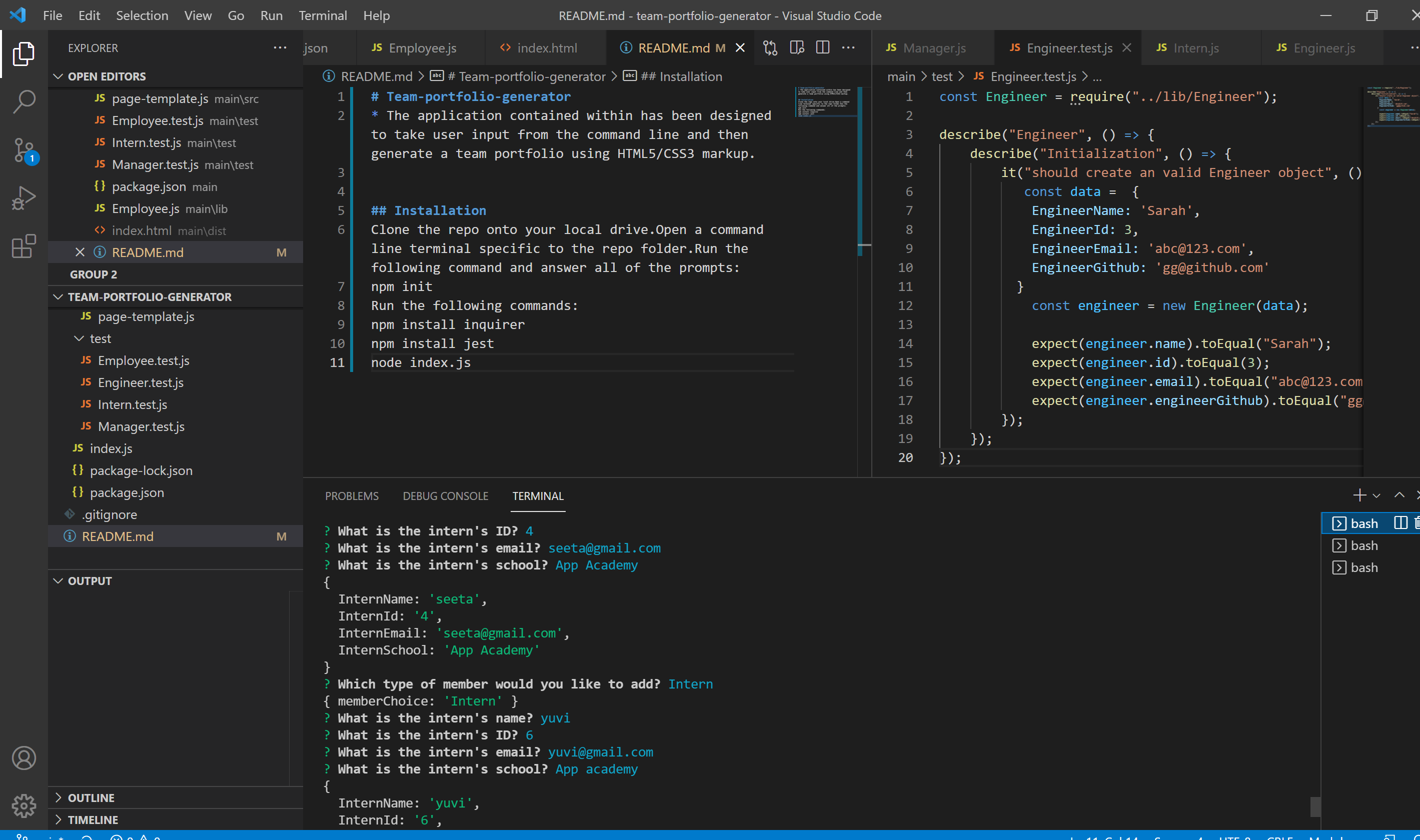This screenshot has height=840, width=1420.
Task: Switch to the PROBLEMS tab
Action: [x=352, y=496]
